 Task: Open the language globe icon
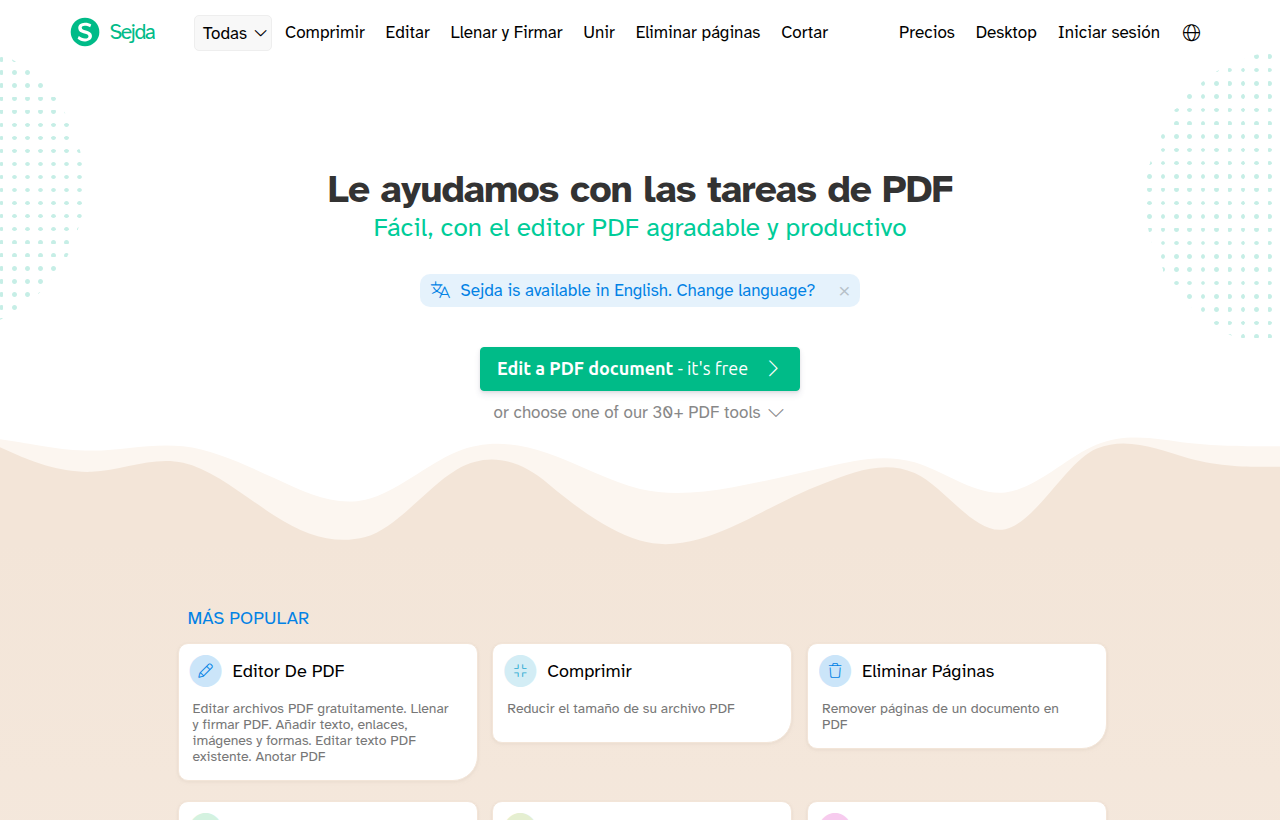1191,33
